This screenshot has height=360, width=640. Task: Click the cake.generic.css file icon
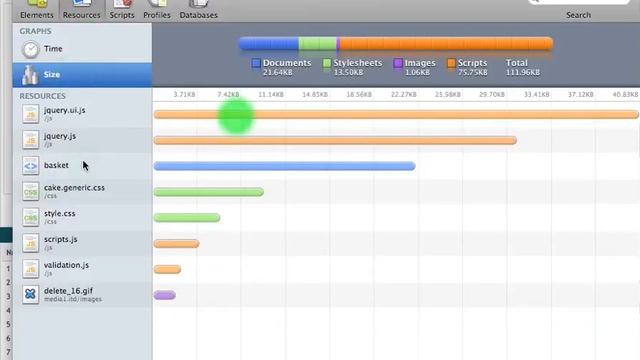[x=31, y=191]
